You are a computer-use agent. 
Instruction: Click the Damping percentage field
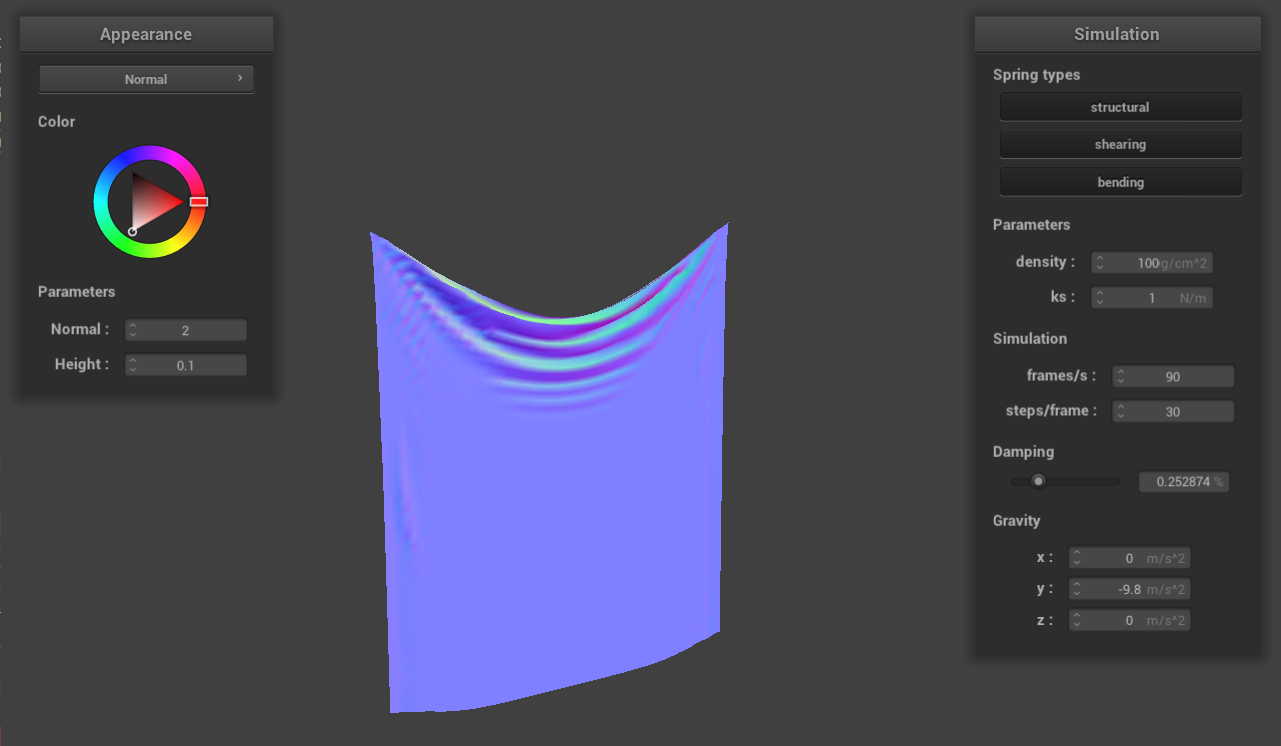click(x=1183, y=482)
